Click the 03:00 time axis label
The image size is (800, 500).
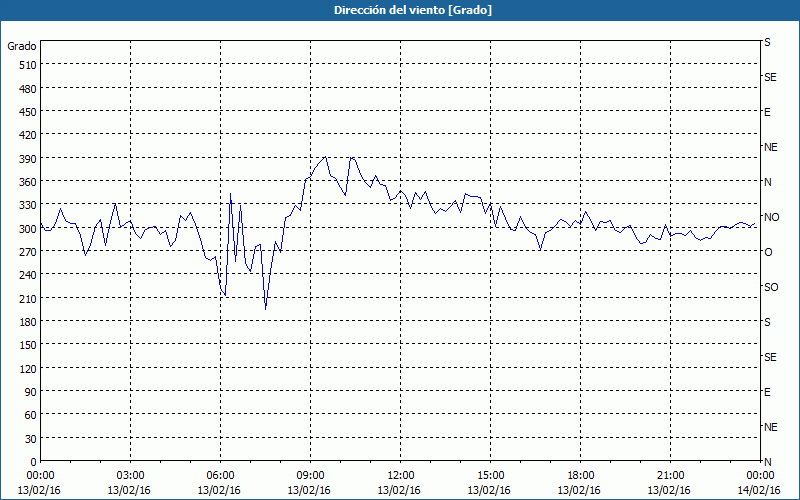click(130, 476)
